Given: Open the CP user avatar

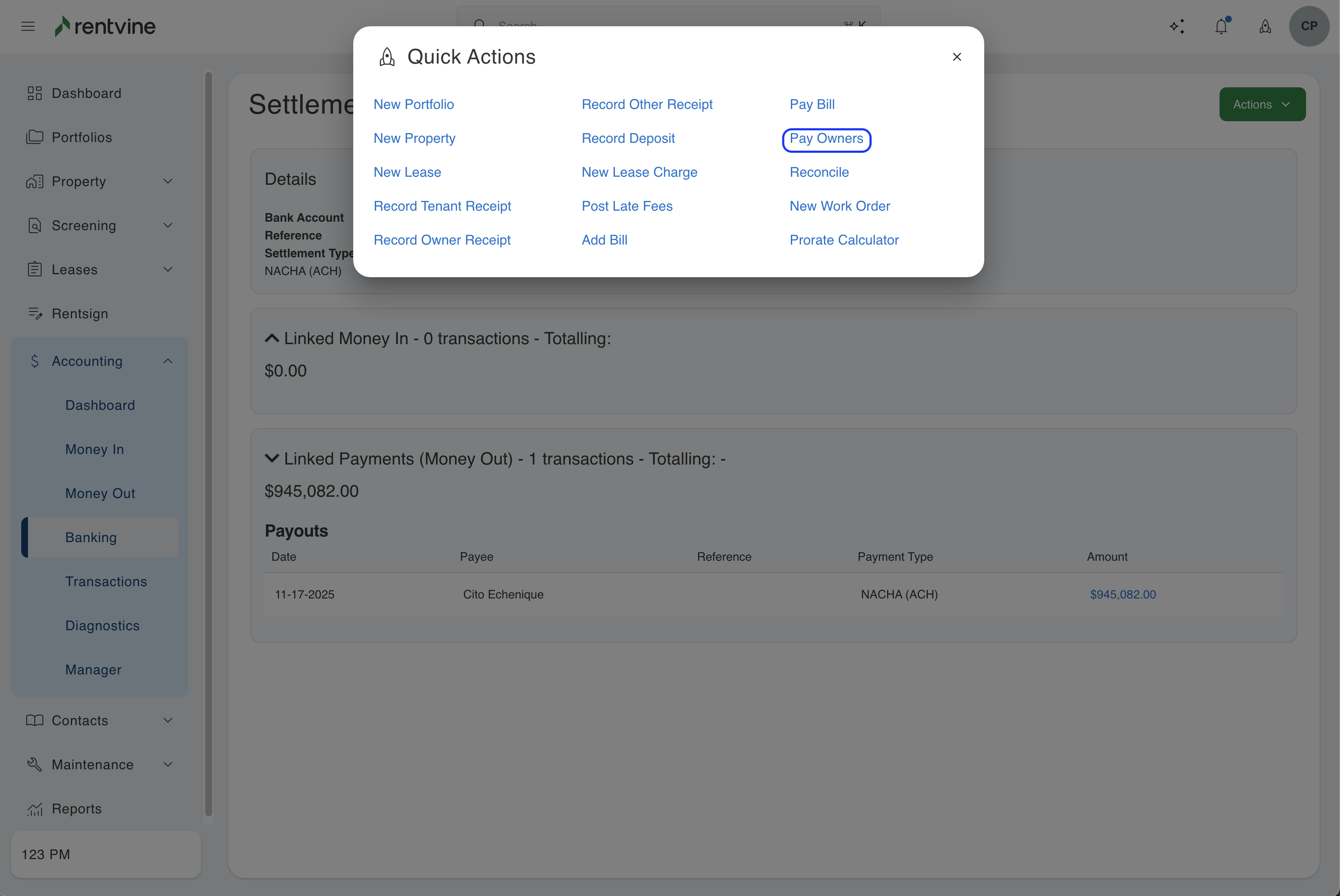Looking at the screenshot, I should (x=1309, y=26).
